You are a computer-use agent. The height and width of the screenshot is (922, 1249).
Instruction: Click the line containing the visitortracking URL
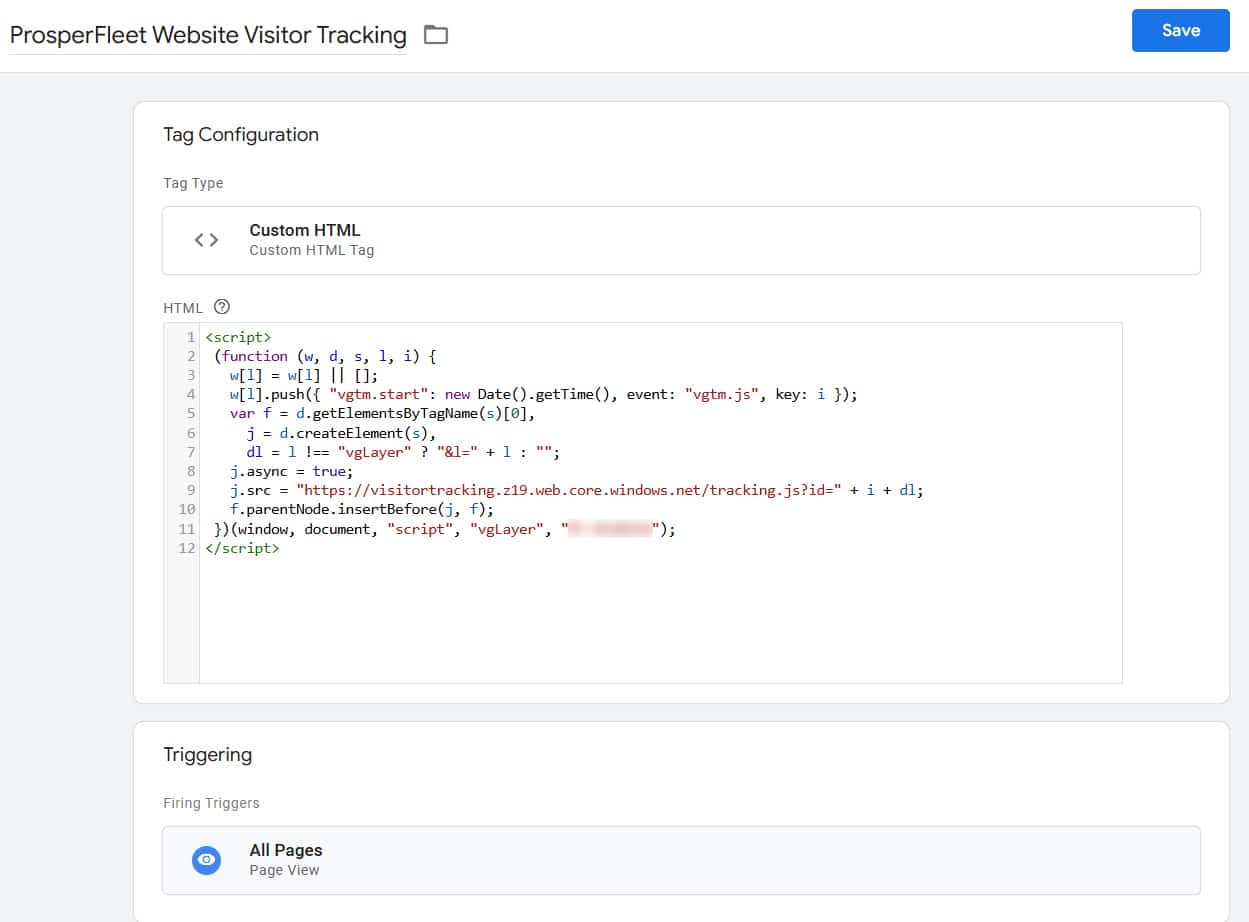point(576,490)
